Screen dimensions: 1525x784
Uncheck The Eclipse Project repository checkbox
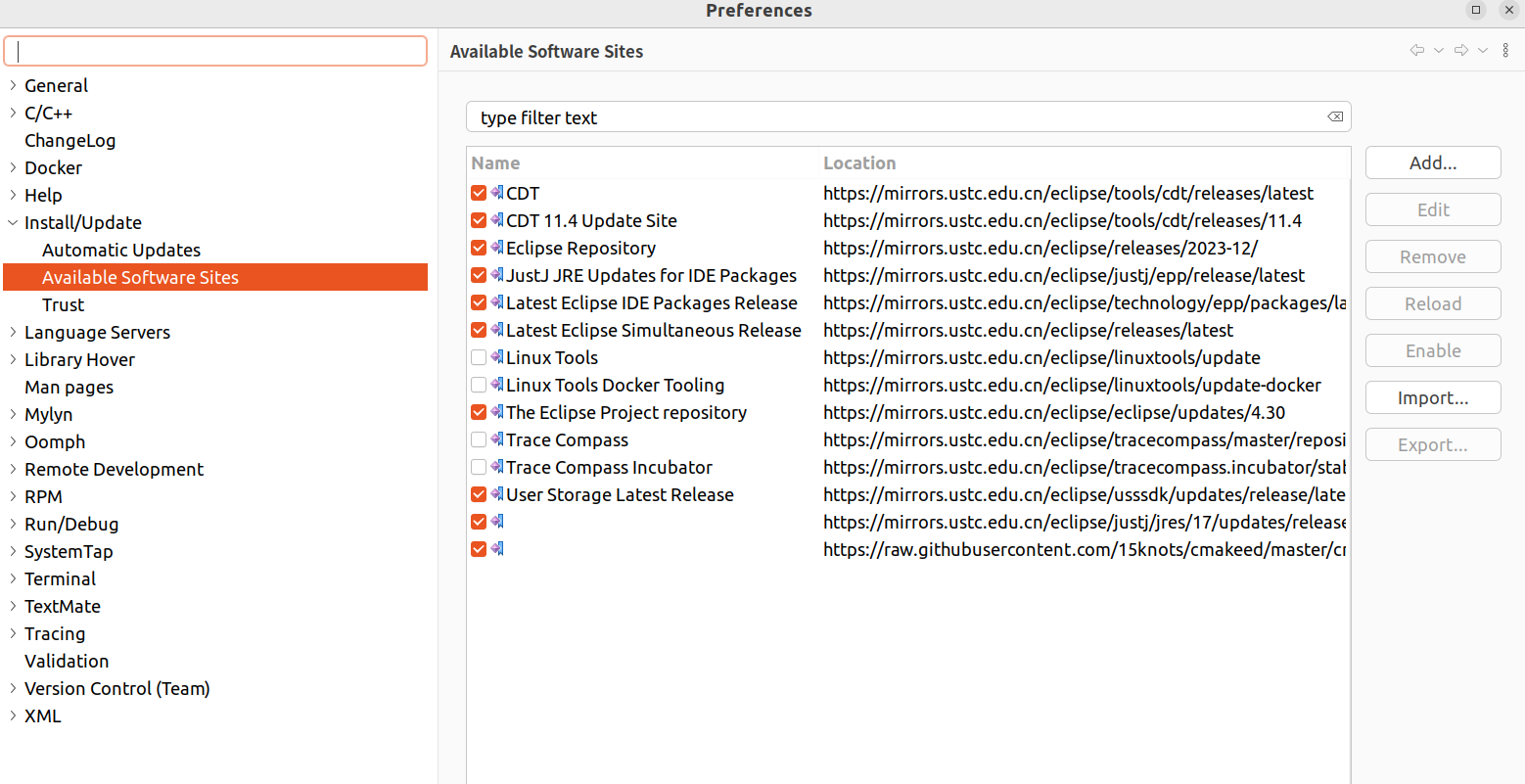[x=479, y=412]
